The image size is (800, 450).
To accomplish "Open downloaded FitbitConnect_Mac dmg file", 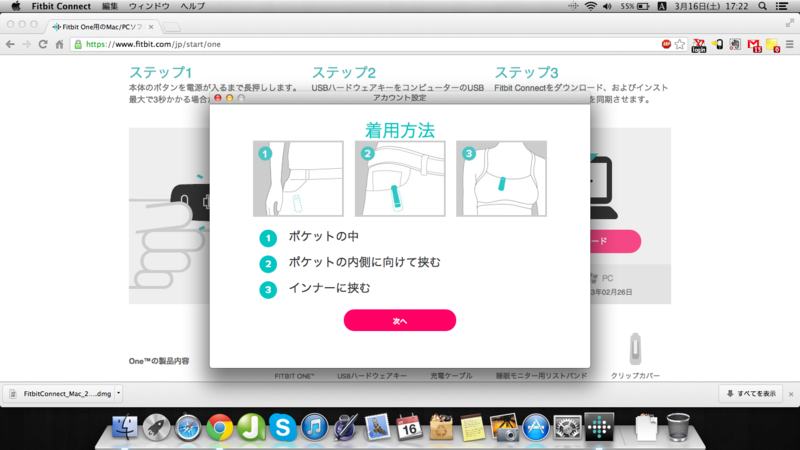I will (61, 393).
